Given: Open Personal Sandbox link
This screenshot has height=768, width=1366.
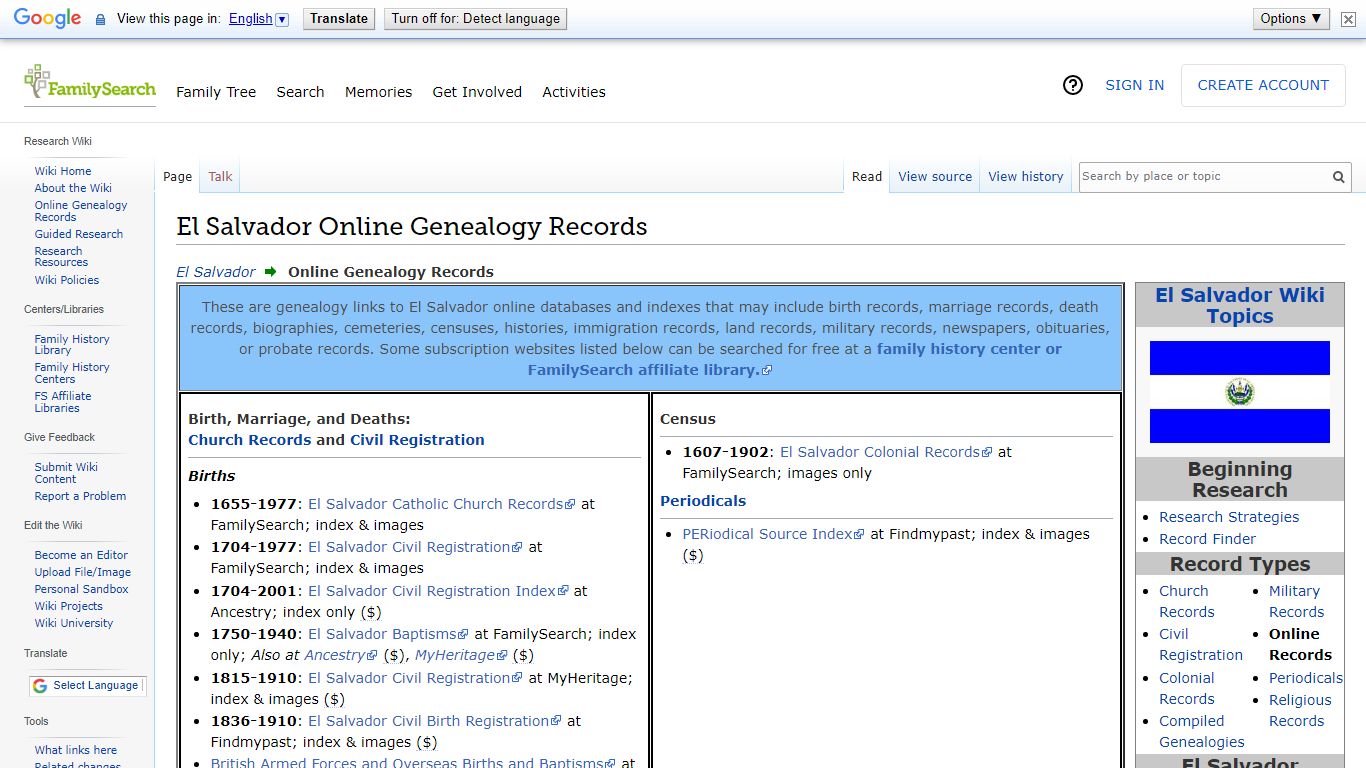Looking at the screenshot, I should coord(82,589).
